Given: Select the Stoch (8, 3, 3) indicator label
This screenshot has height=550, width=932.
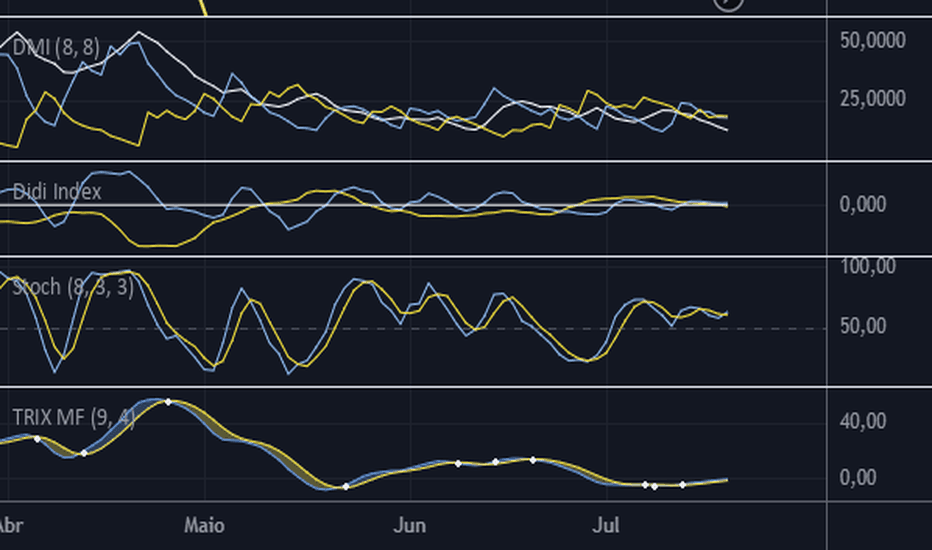Looking at the screenshot, I should [x=73, y=287].
